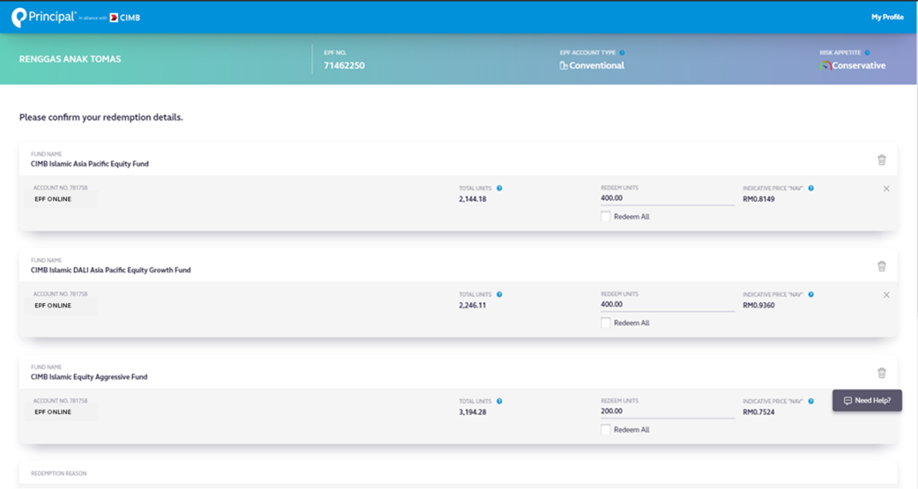
Task: Select fund name CIMB Islamic Asia Pacific Equity Fund
Action: [90, 164]
